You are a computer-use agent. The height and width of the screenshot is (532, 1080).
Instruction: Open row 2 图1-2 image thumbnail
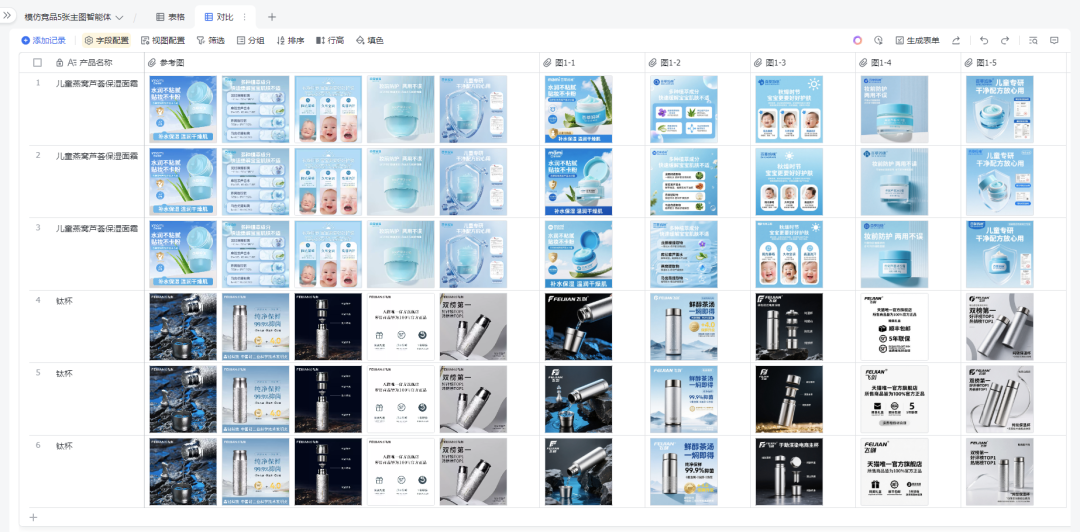click(x=684, y=181)
